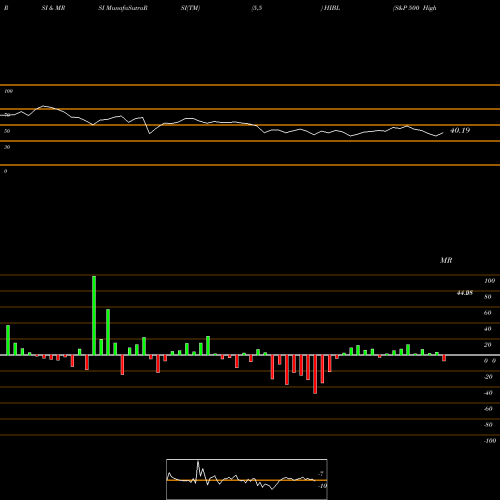
Task: Click the HIBL ticker text in header
Action: 332,8
